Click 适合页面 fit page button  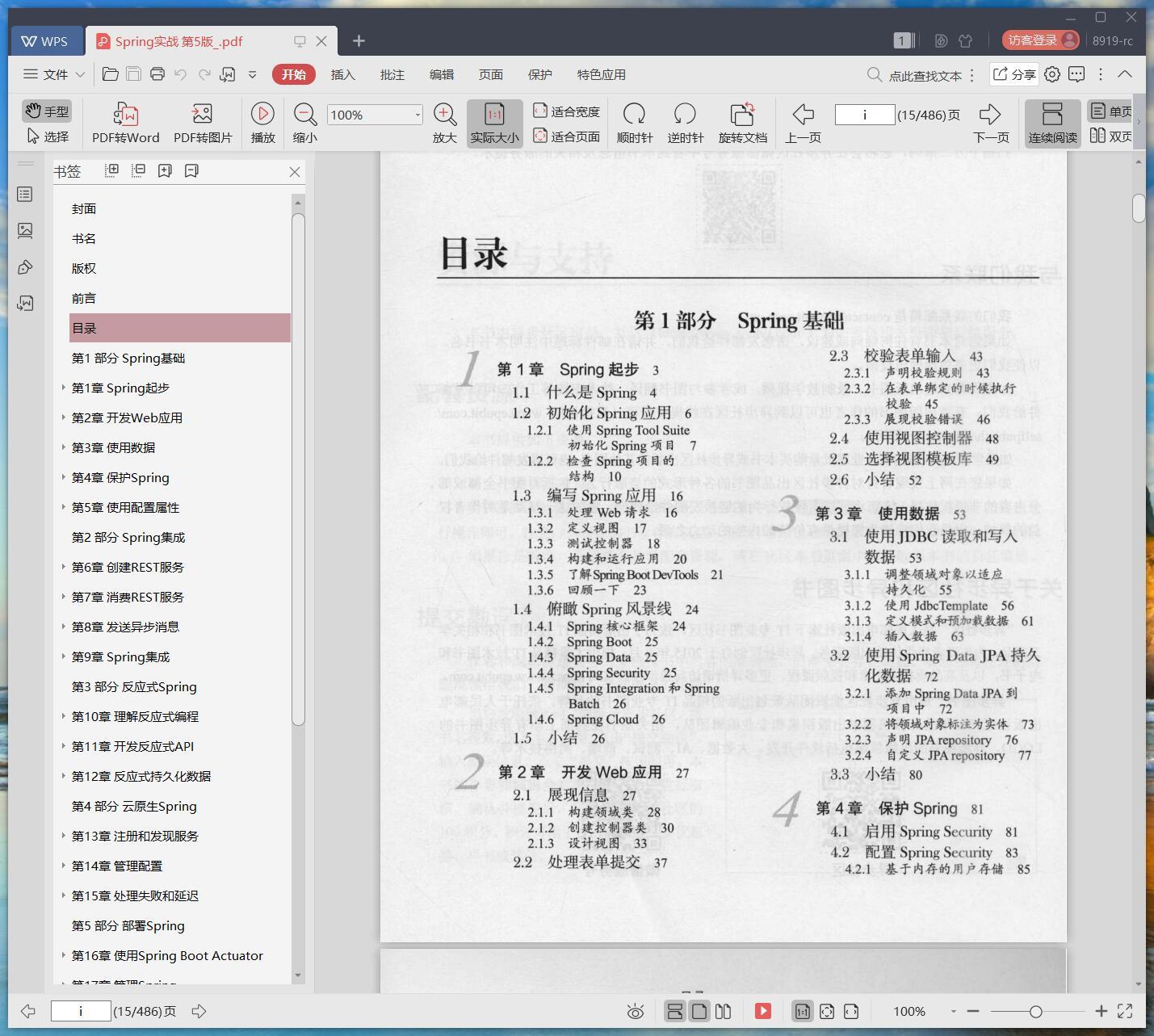[566, 136]
